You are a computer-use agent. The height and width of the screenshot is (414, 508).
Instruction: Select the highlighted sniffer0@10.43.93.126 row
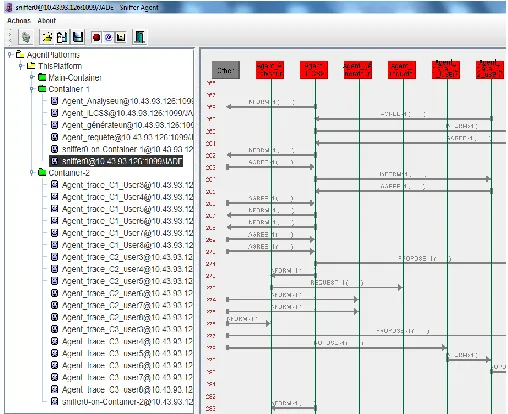(116, 161)
